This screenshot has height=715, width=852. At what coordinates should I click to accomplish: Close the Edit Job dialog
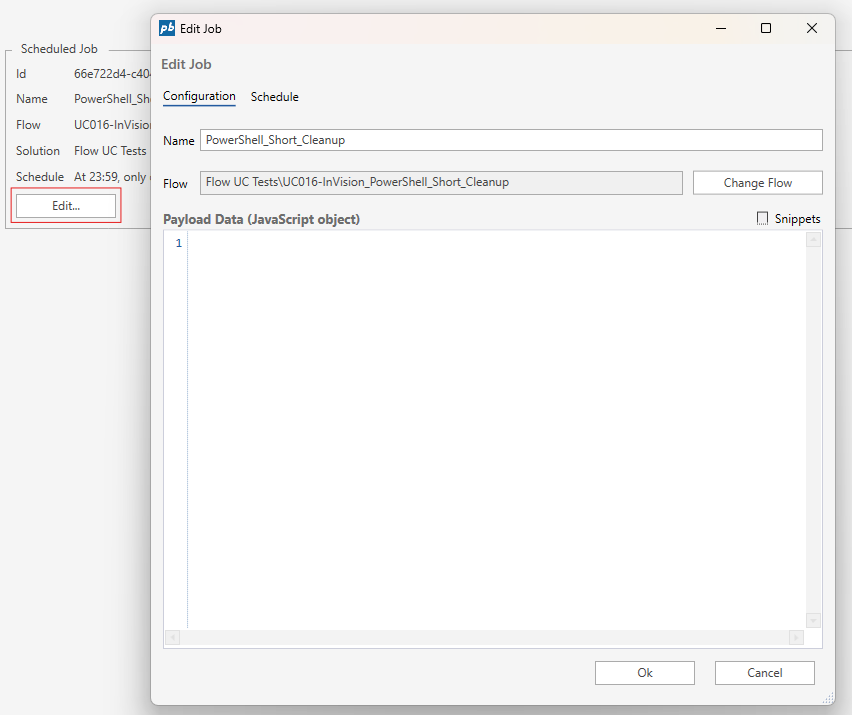tap(811, 29)
